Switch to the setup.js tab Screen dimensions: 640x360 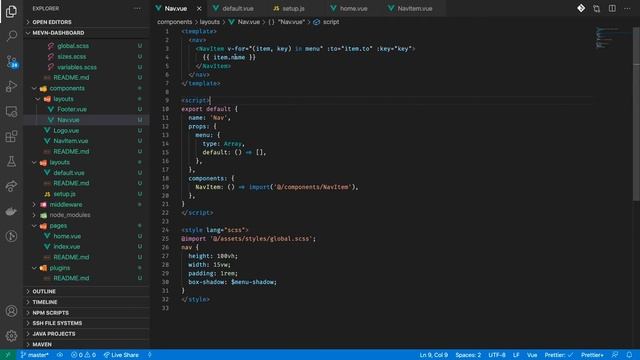pos(293,9)
